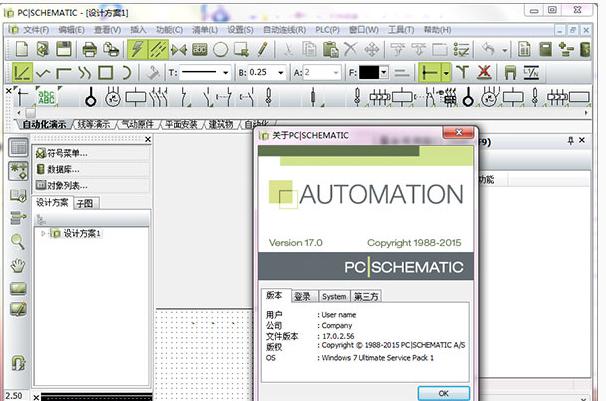
Task: Select the Symbols tool (bowtie icon)
Action: pyautogui.click(x=179, y=49)
